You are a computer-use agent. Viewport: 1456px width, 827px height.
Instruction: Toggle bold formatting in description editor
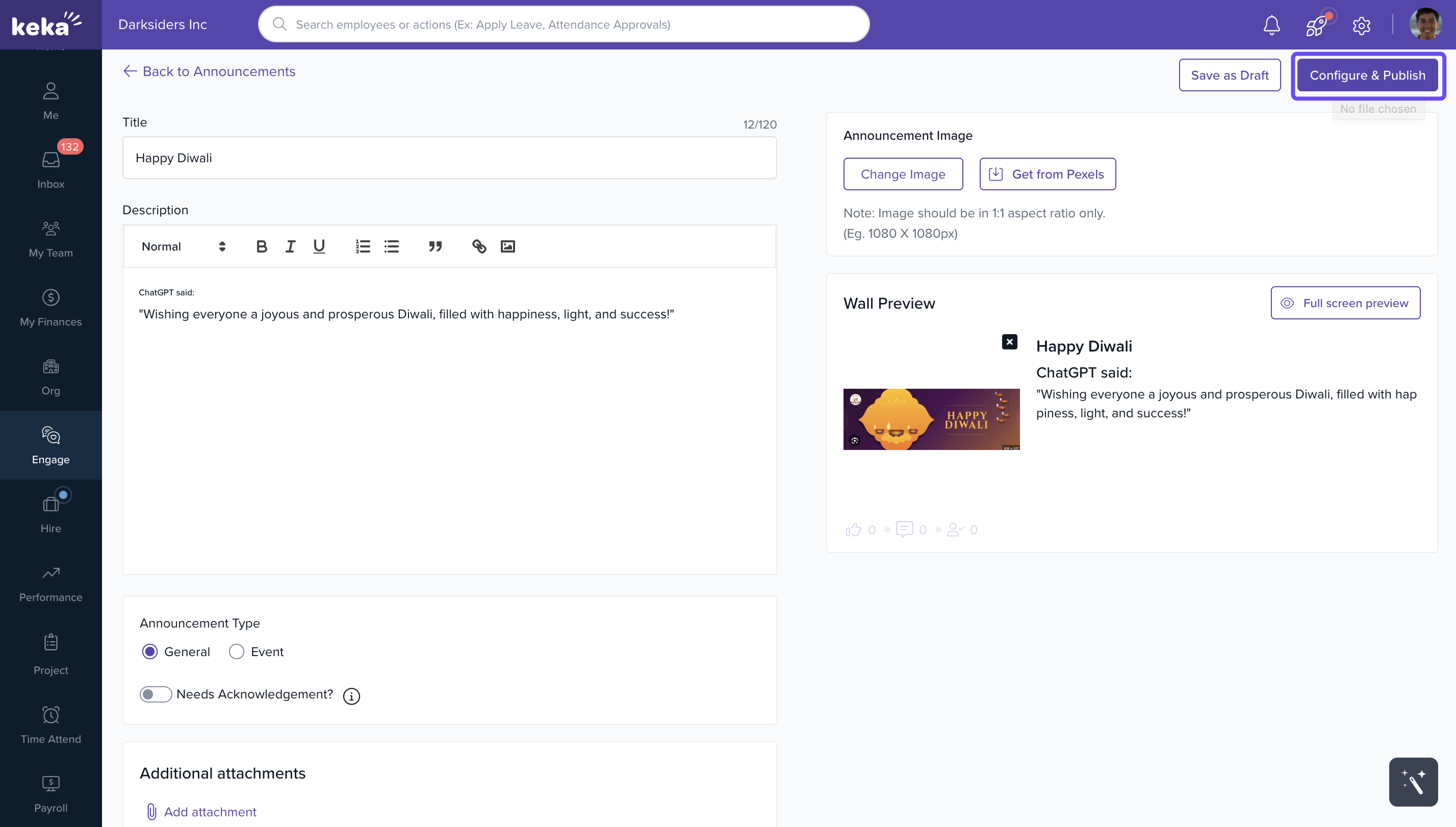click(x=261, y=246)
